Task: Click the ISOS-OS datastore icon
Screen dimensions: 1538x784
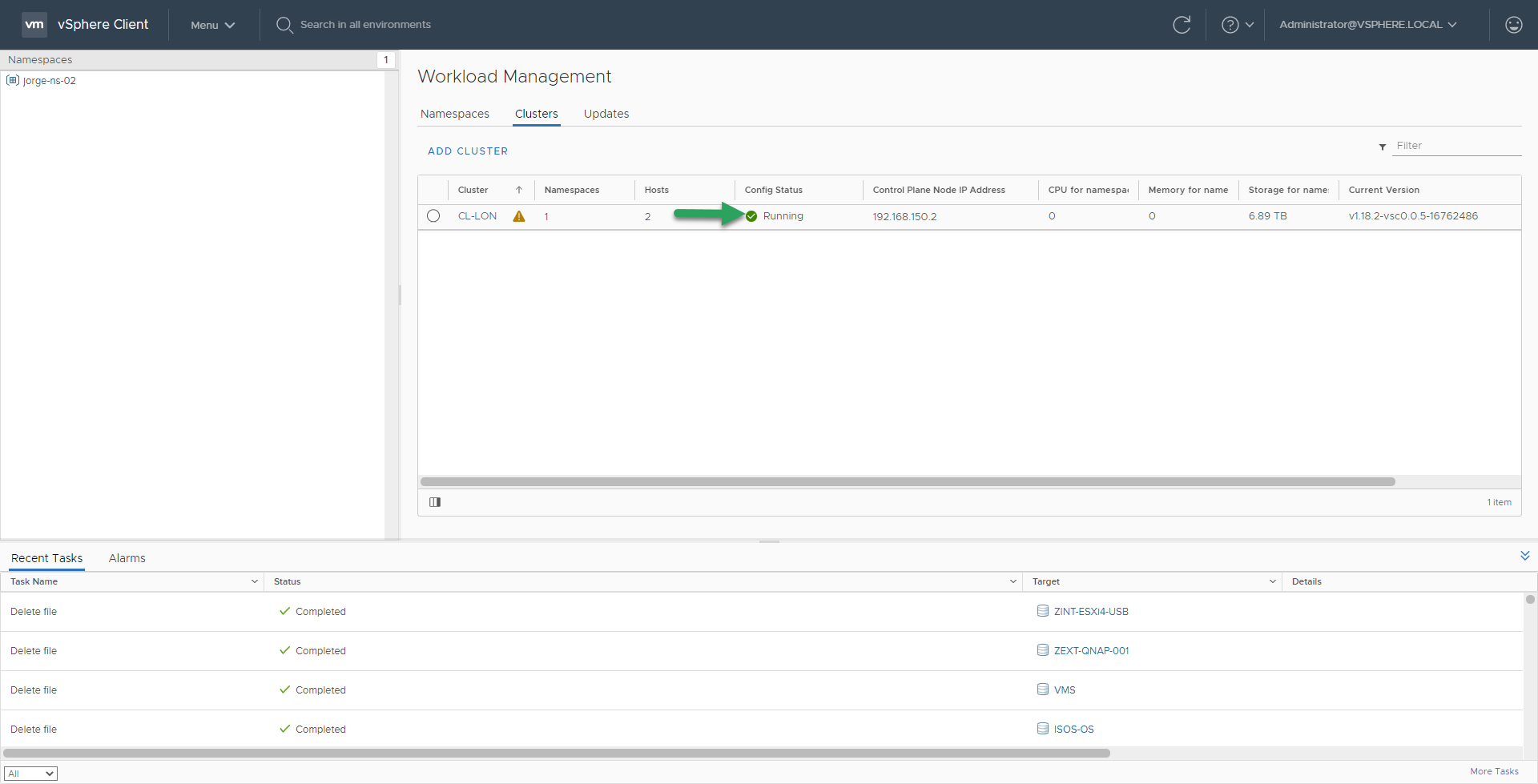Action: pyautogui.click(x=1043, y=729)
